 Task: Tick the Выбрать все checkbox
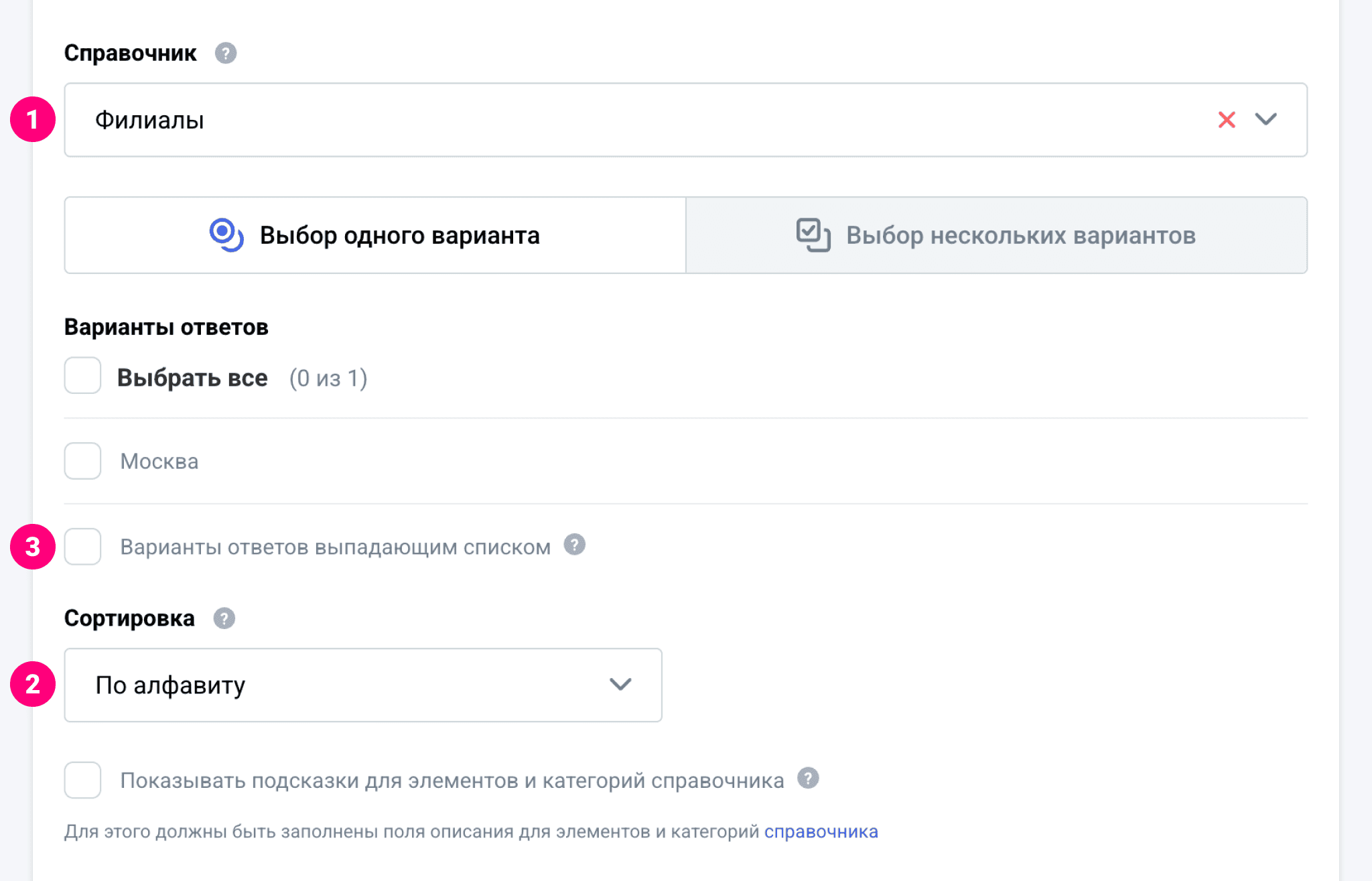[x=82, y=376]
